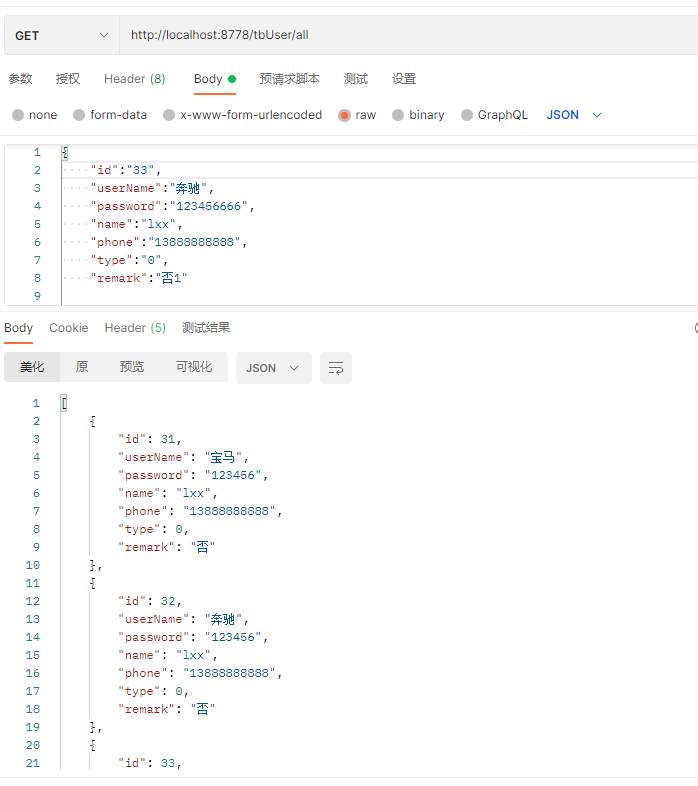The height and width of the screenshot is (786, 698).
Task: Choose the 原 raw view button
Action: [x=82, y=367]
